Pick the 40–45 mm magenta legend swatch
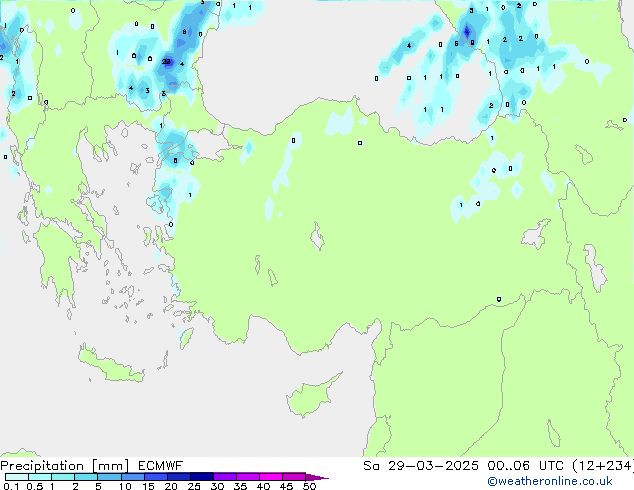634x490 pixels. 271,477
